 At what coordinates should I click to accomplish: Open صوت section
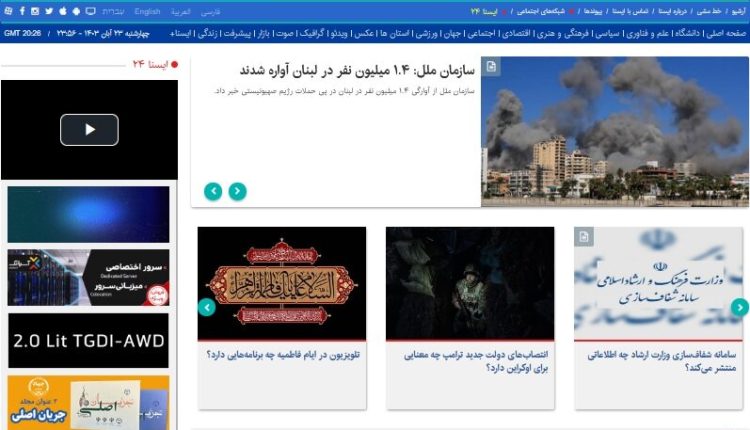pyautogui.click(x=284, y=33)
